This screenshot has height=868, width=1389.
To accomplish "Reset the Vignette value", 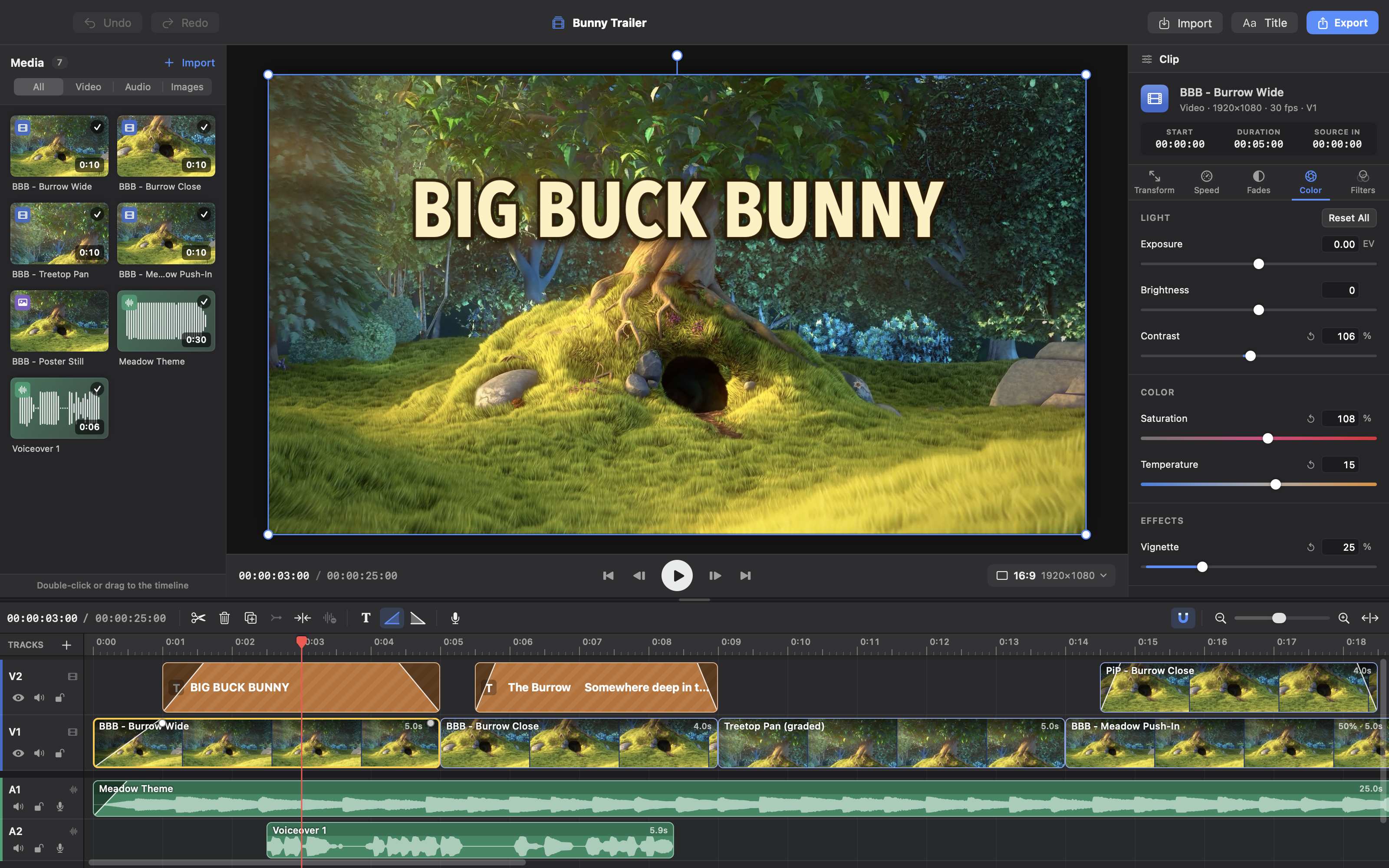I will [1311, 547].
